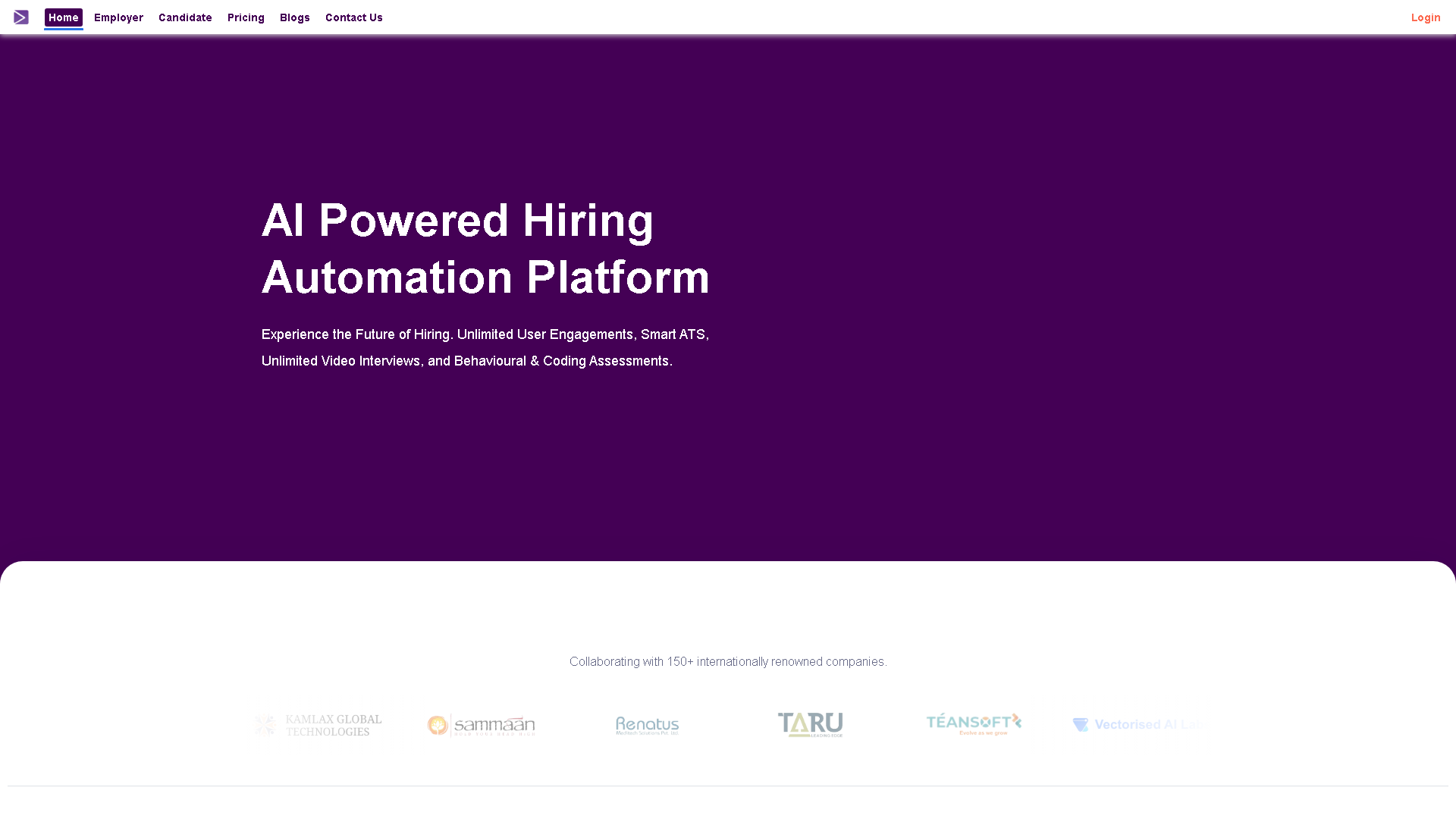This screenshot has height=819, width=1456.
Task: Click the Kamlax Global Technologies logo
Action: tap(319, 725)
